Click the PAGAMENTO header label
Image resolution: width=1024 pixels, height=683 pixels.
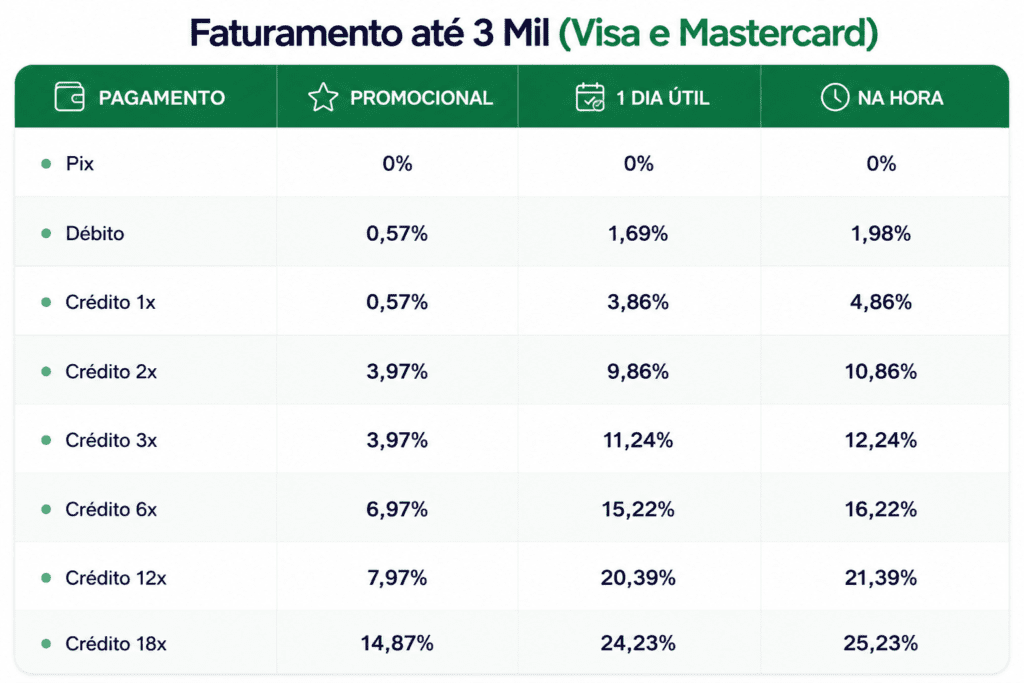[162, 98]
